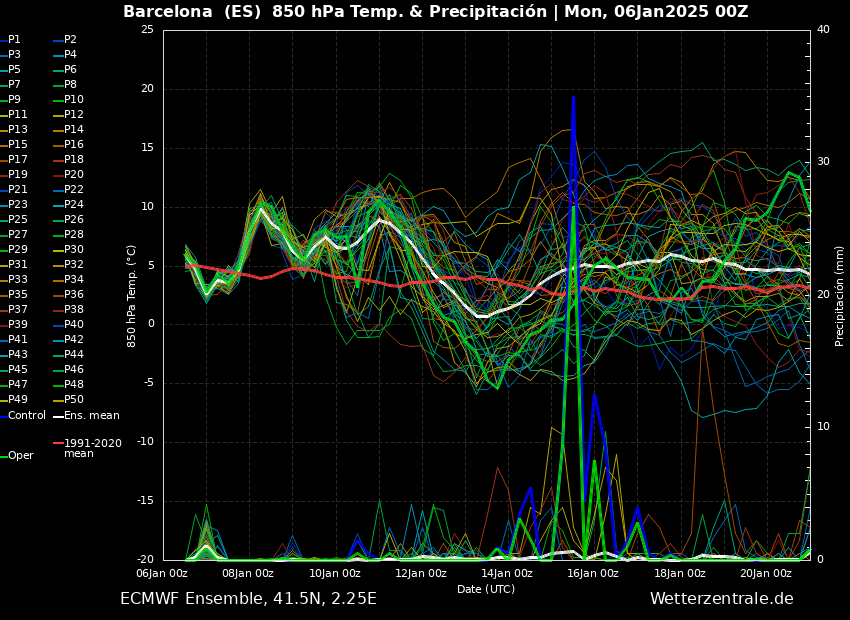Click the orange line symbol next to P36
Viewport: 850px width, 620px height.
pos(58,296)
